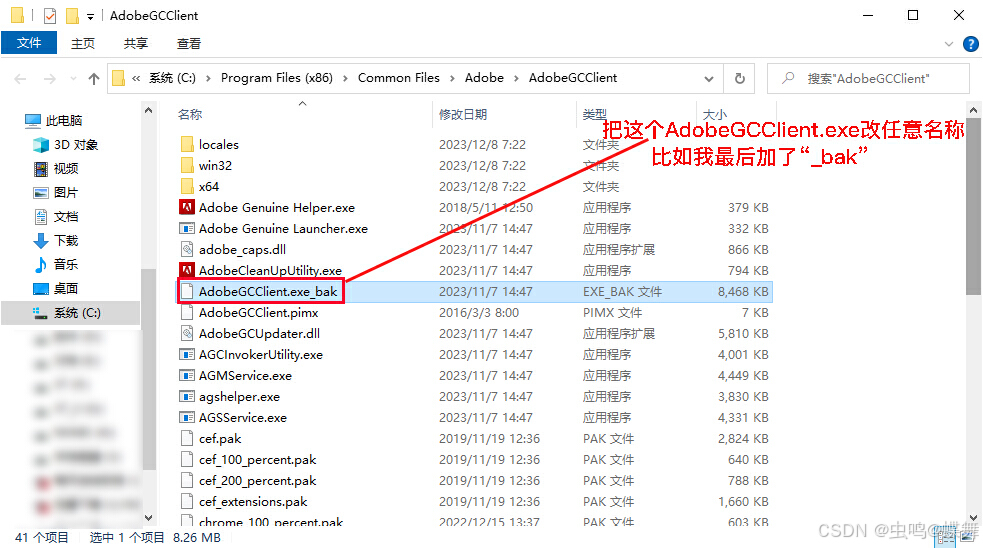Click the search AdobeGCClient box

868,79
